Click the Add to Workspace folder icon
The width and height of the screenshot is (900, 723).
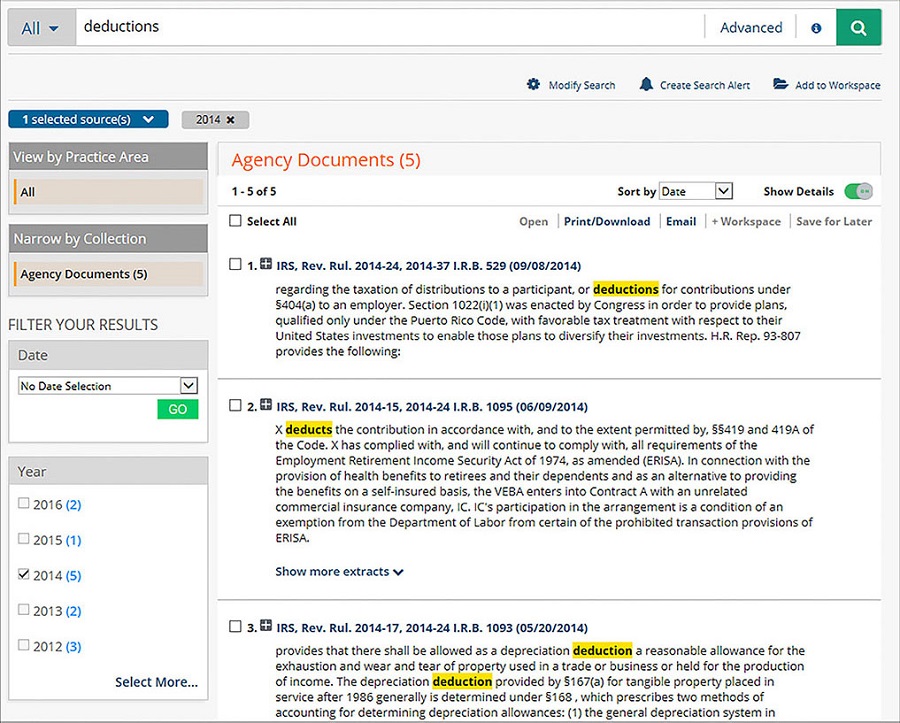point(780,85)
